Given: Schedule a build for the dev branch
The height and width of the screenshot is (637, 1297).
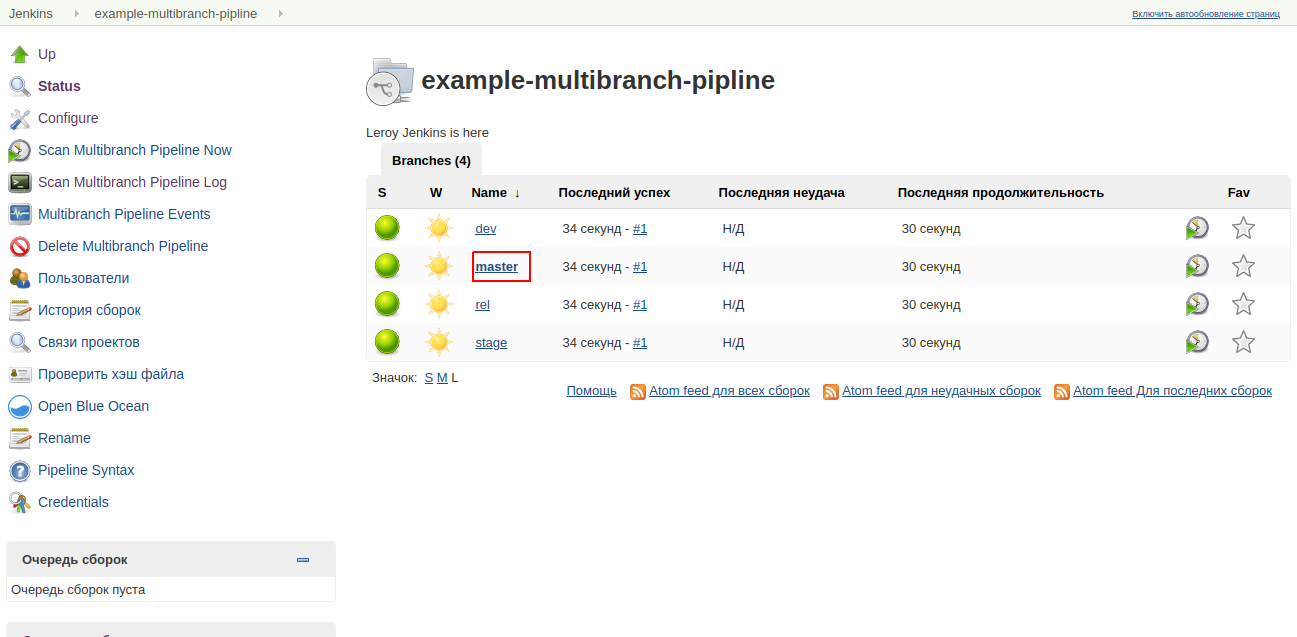Looking at the screenshot, I should click(x=1196, y=229).
